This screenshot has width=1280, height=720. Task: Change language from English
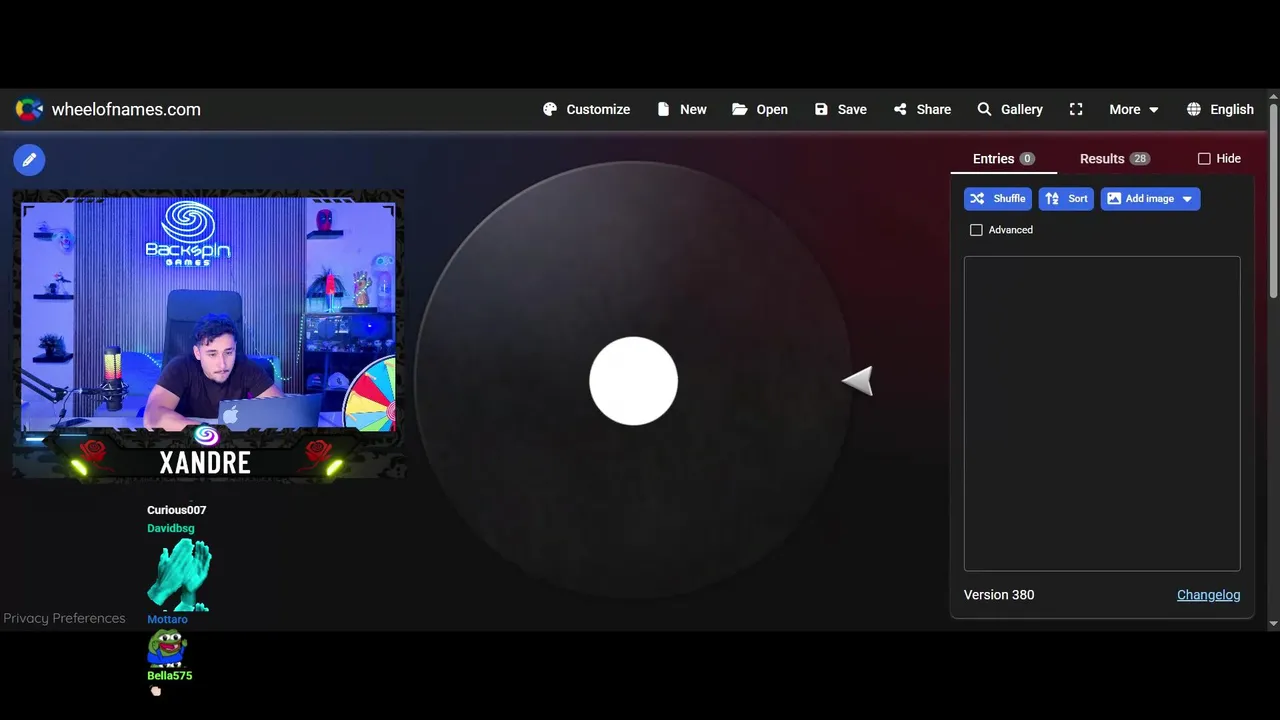1220,110
